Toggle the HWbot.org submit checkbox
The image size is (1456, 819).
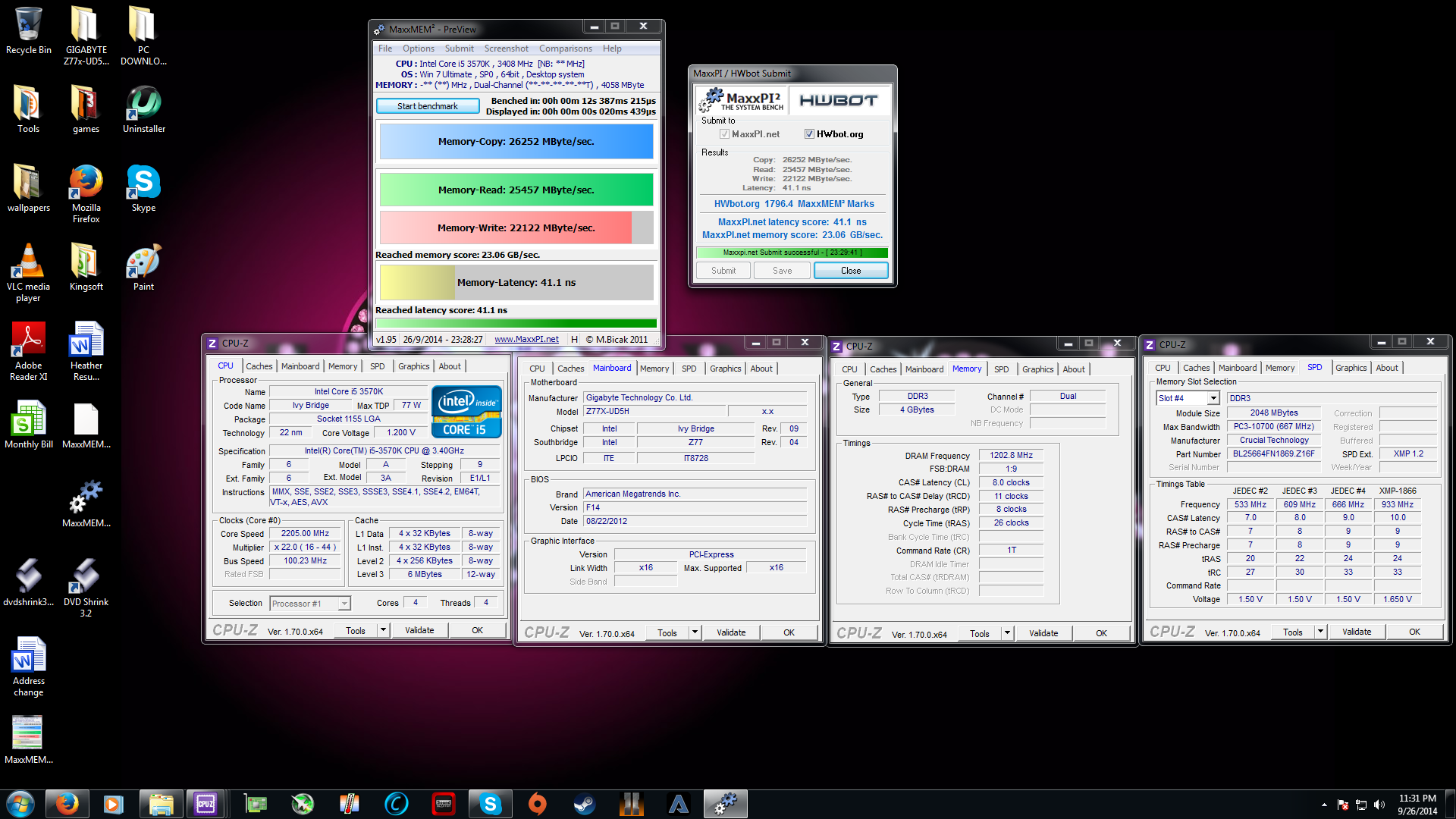pyautogui.click(x=809, y=134)
